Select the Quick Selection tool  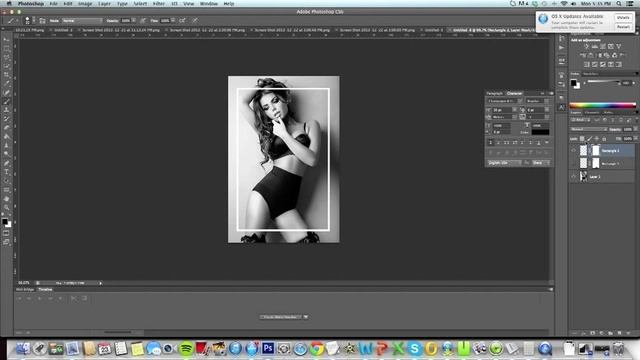(x=7, y=66)
